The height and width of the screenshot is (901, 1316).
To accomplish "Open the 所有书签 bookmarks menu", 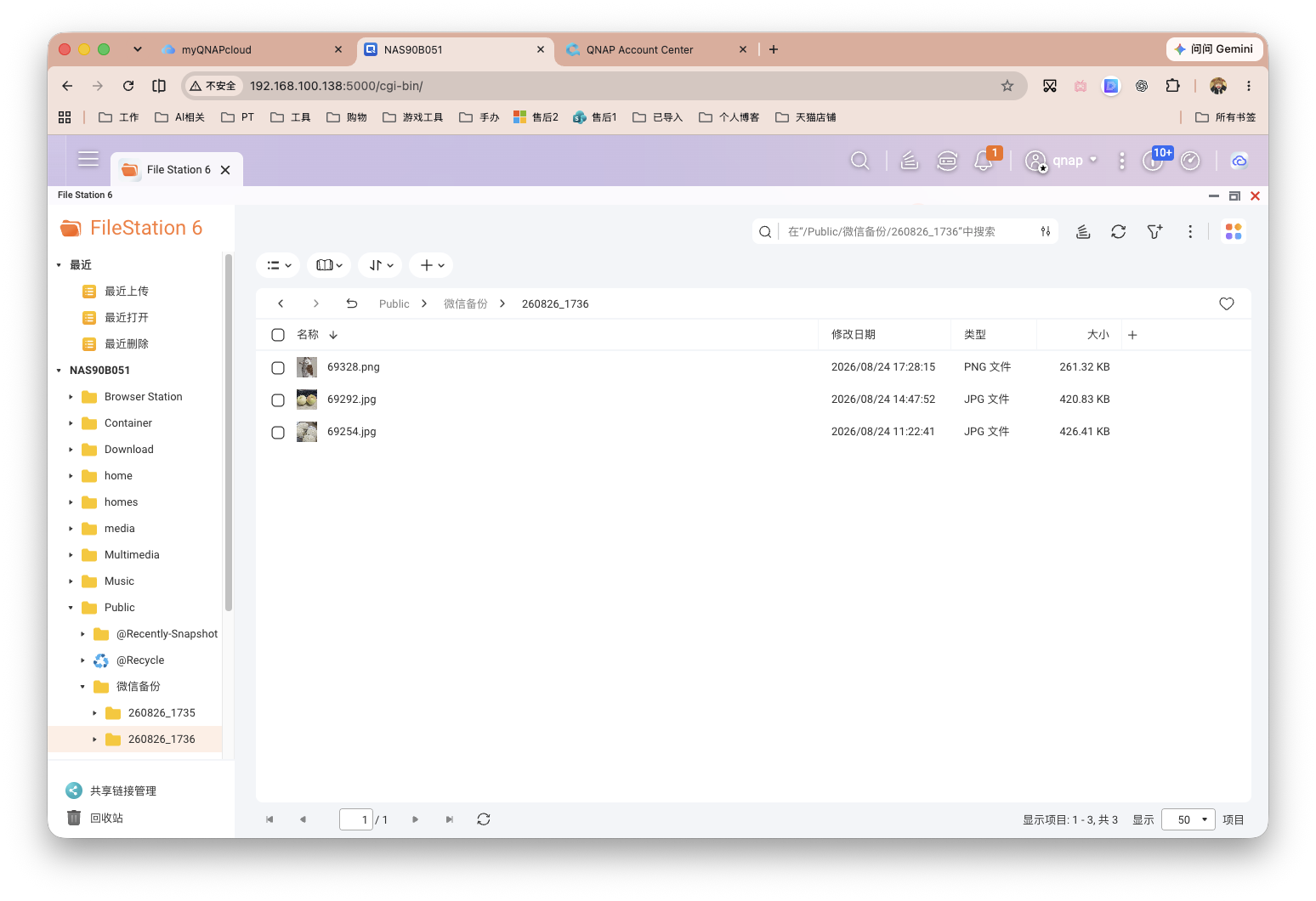I will [x=1225, y=117].
